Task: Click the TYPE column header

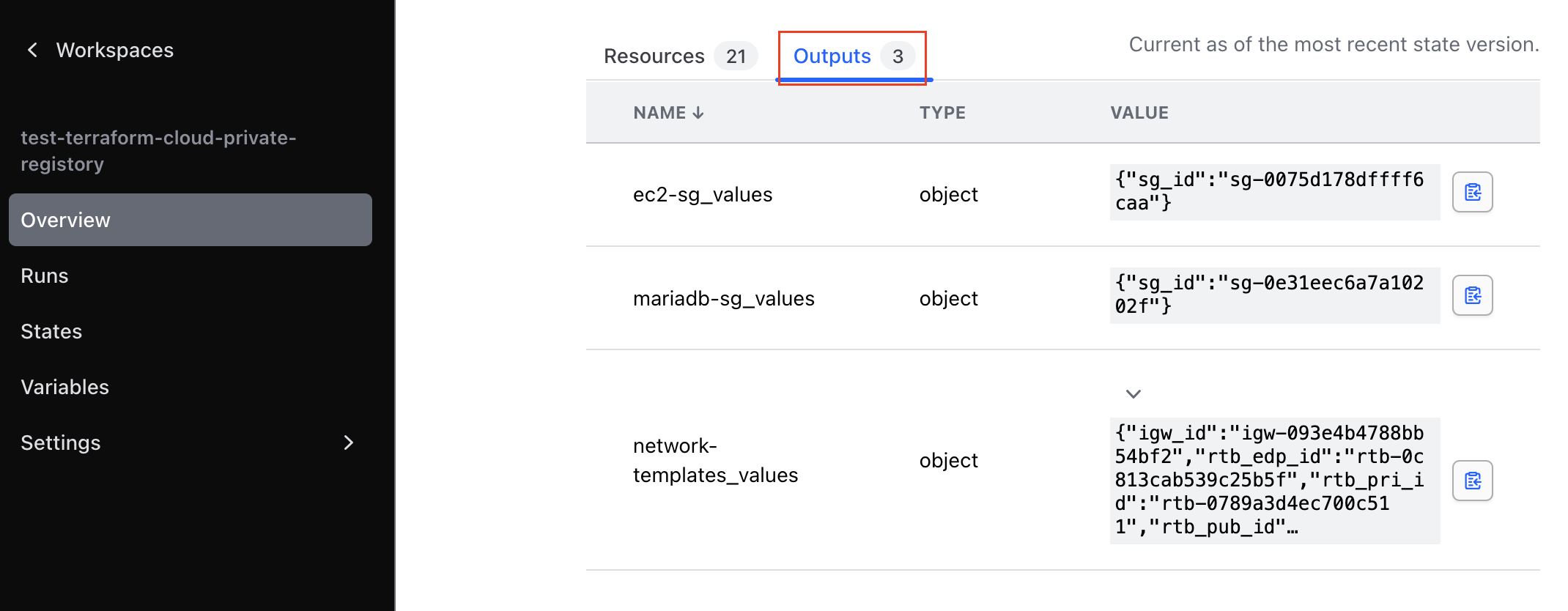Action: coord(942,113)
